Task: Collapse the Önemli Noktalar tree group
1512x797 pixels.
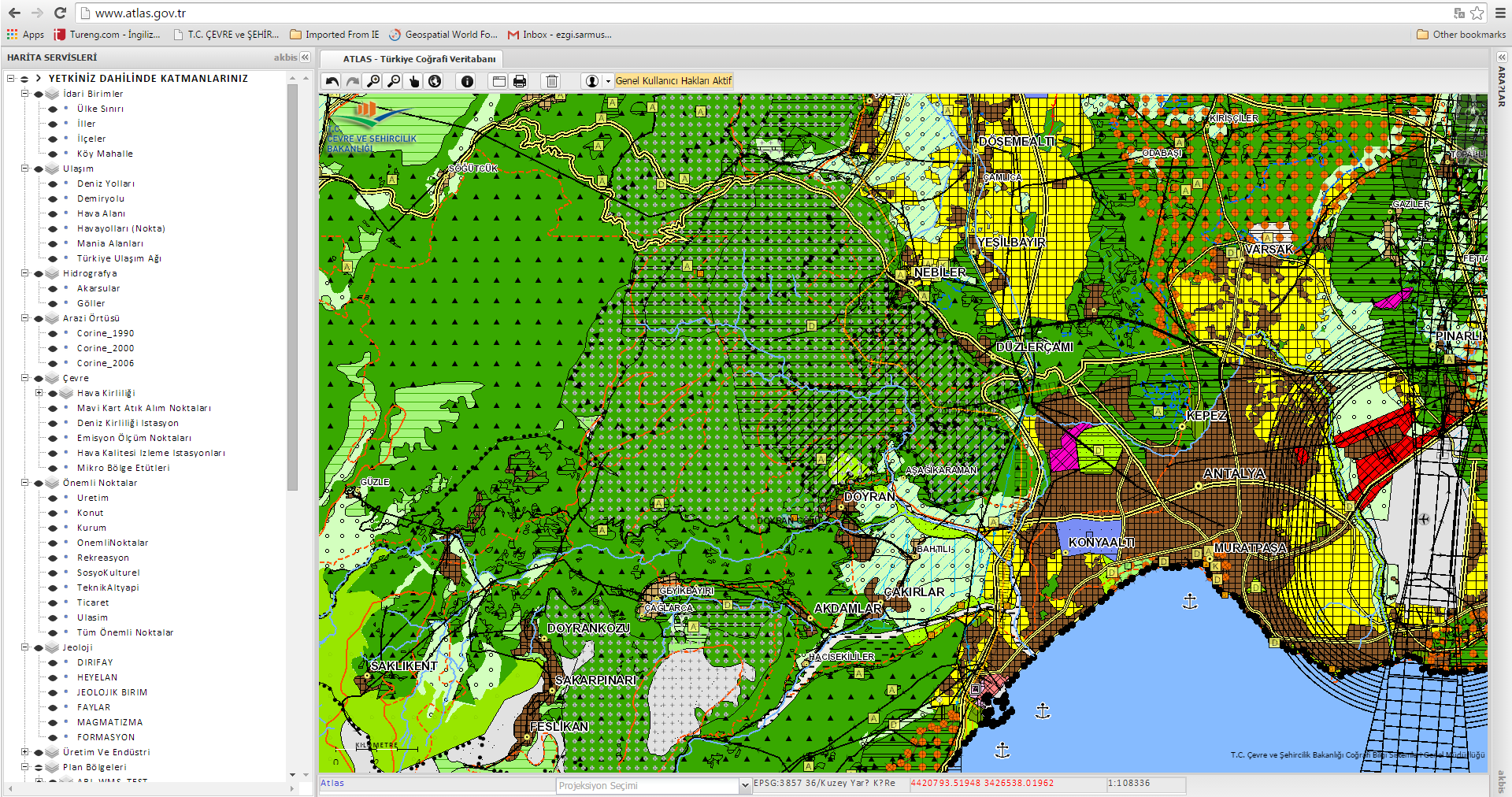Action: pos(24,483)
